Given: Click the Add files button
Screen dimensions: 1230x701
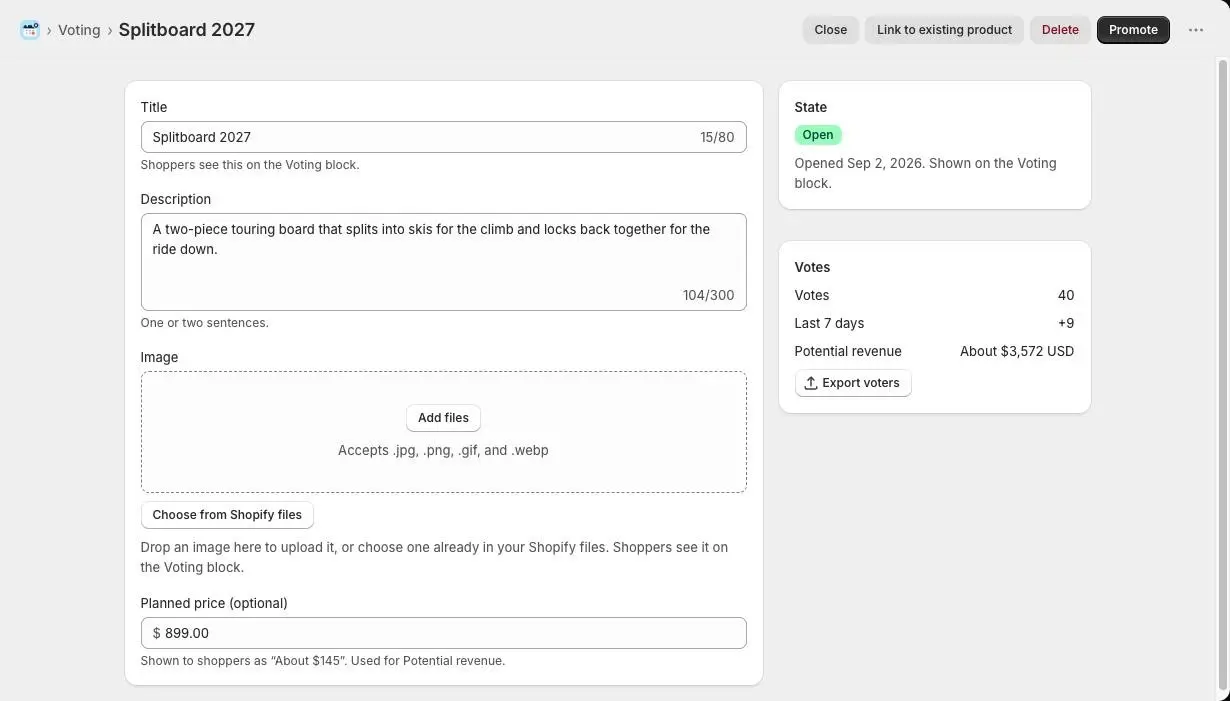Looking at the screenshot, I should pos(443,418).
